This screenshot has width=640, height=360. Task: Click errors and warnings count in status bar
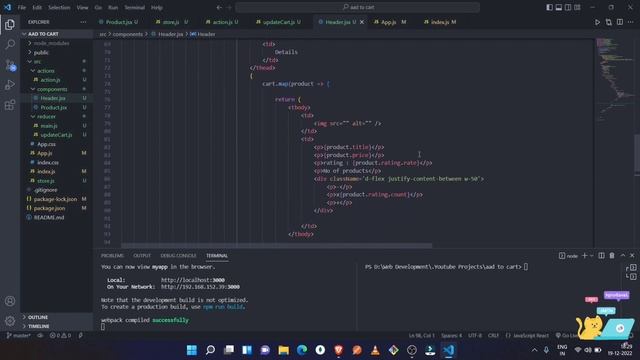60,336
